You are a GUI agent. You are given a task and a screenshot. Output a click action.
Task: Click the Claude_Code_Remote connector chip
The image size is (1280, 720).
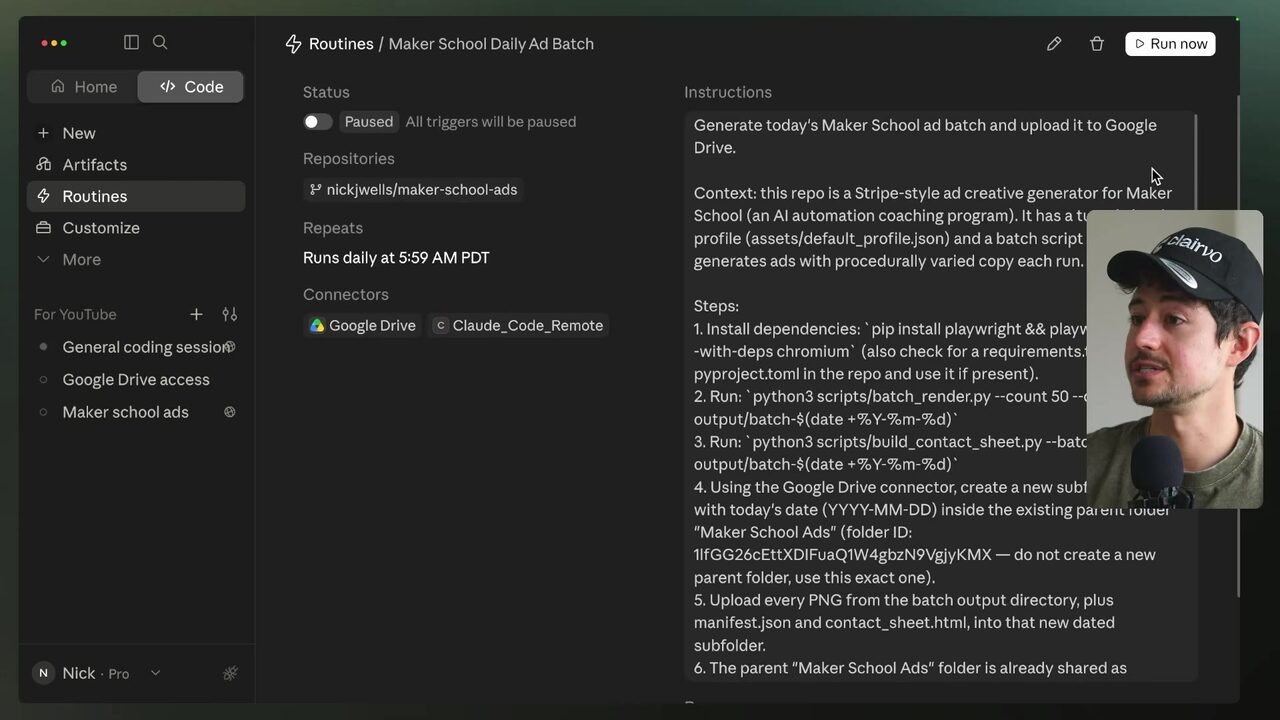[x=518, y=326]
